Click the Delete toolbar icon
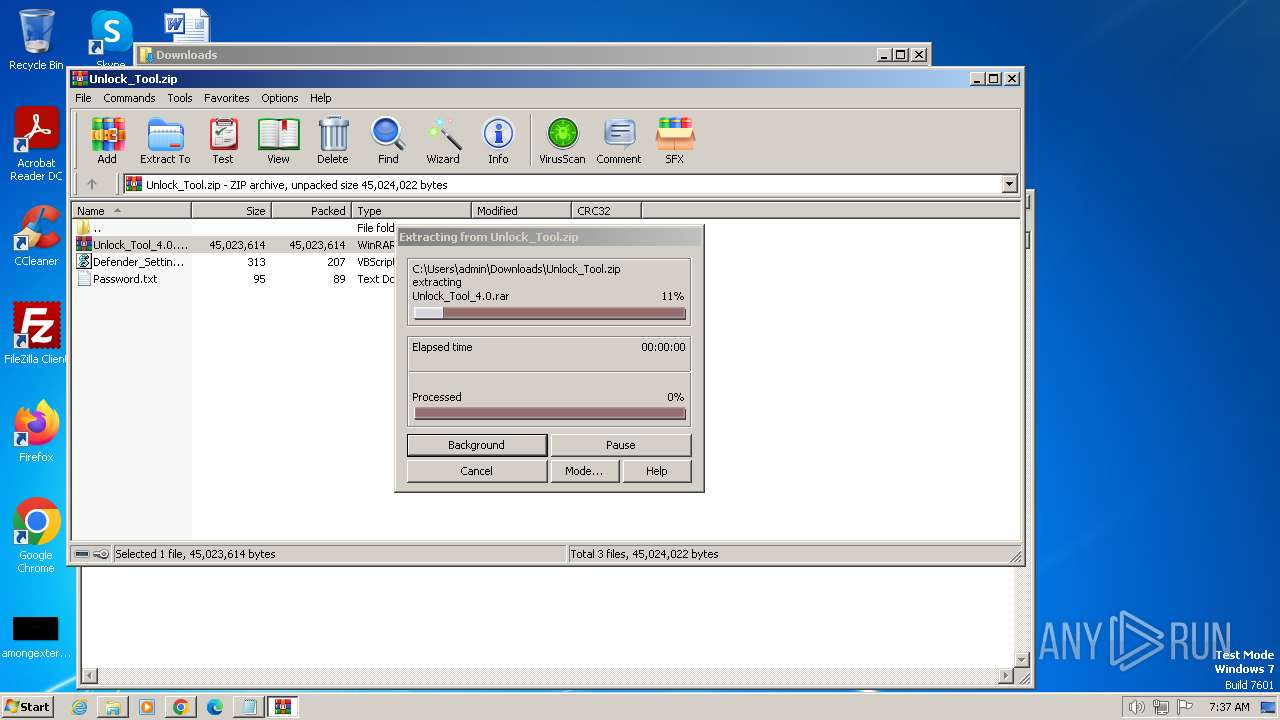The height and width of the screenshot is (720, 1280). point(333,141)
